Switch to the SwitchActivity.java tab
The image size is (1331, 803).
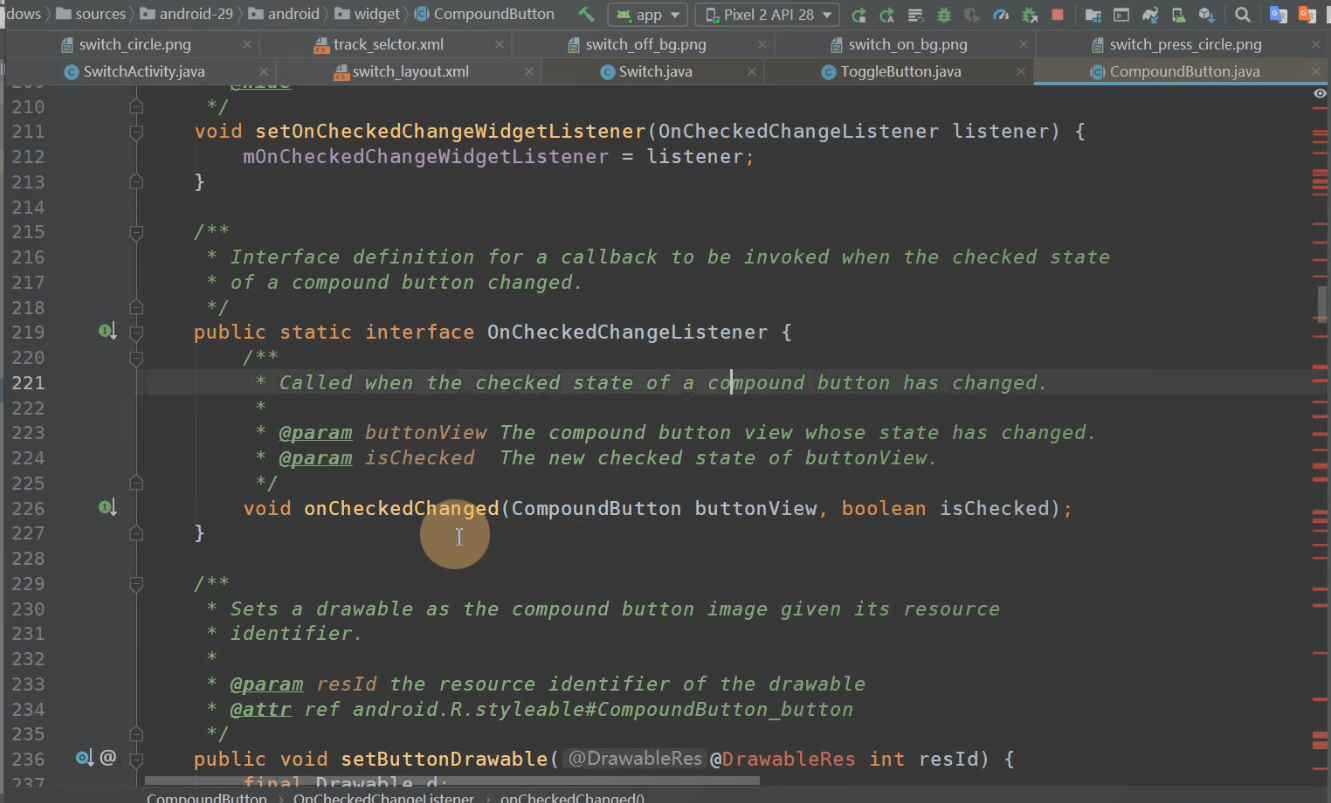tap(143, 72)
